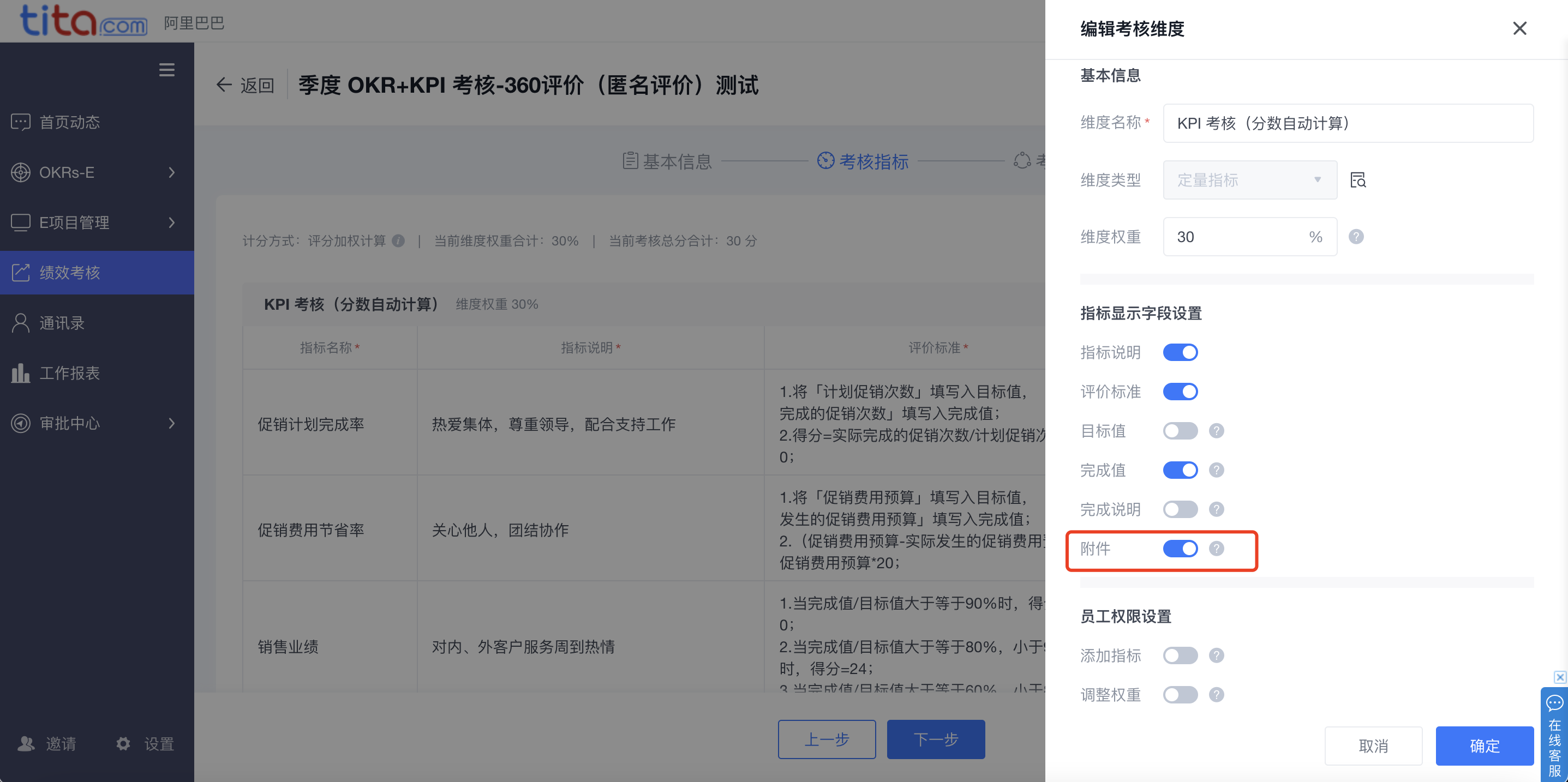Enable the 目标值 switch

tap(1180, 431)
